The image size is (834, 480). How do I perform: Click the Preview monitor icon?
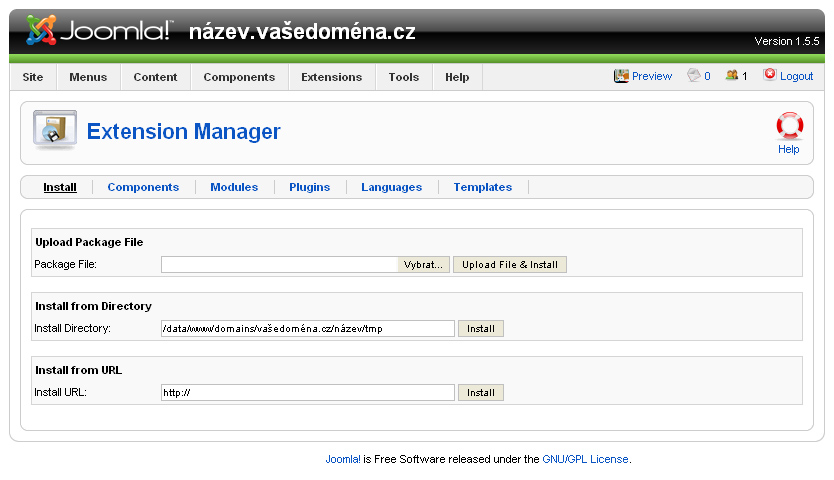tap(621, 76)
